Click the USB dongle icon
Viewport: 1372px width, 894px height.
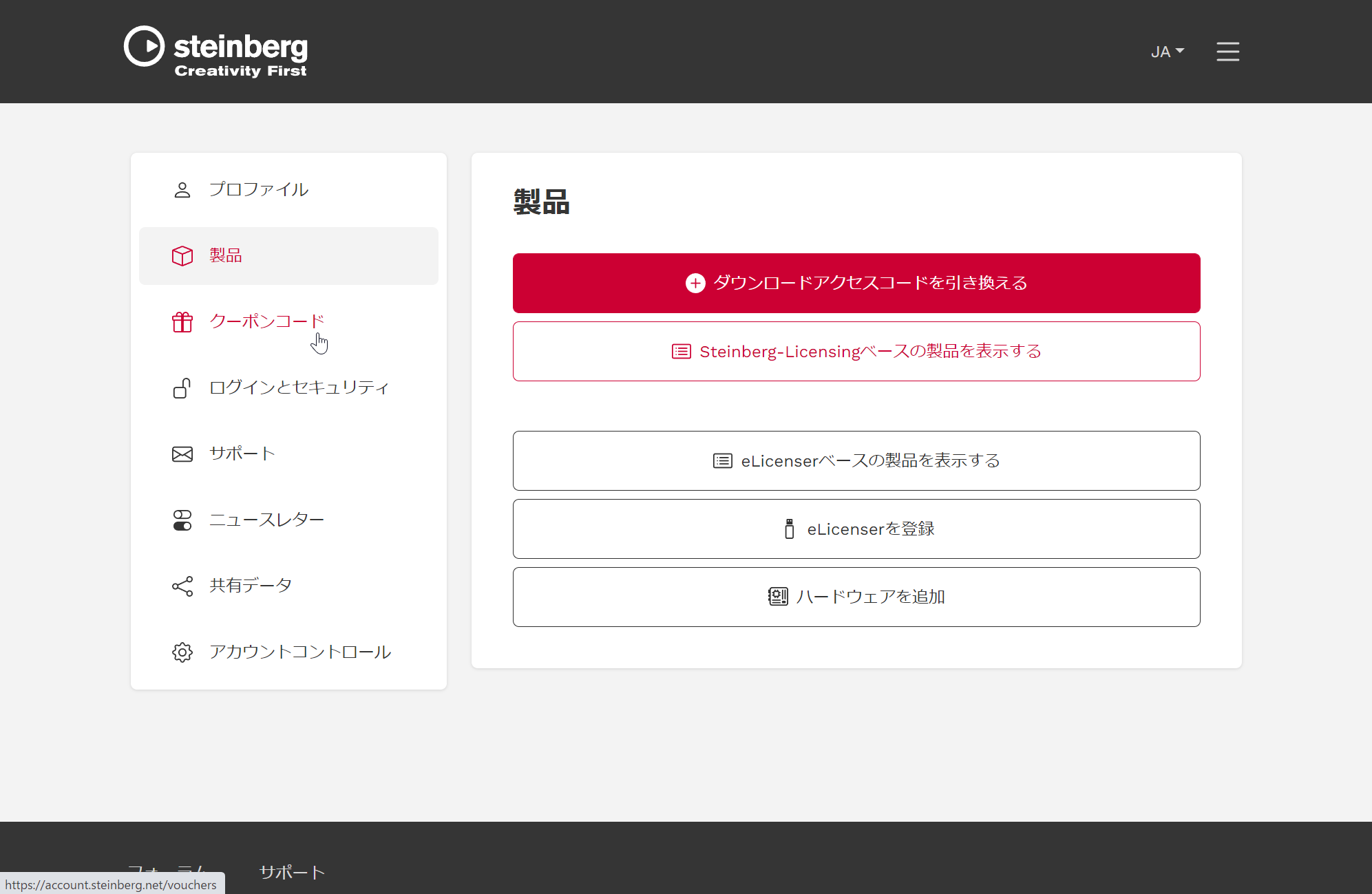click(x=790, y=529)
